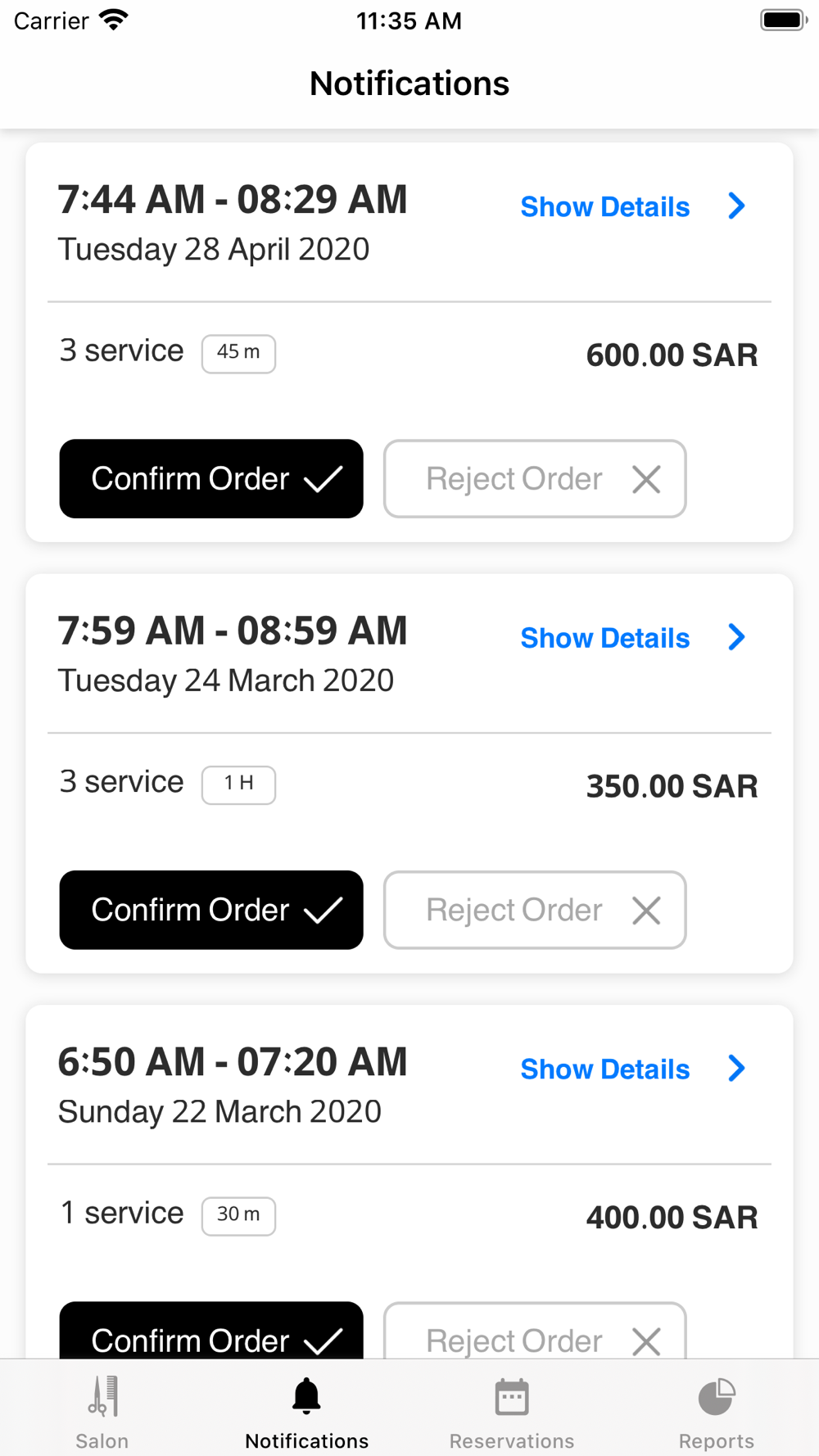Open the Reservations calendar icon

point(512,1397)
